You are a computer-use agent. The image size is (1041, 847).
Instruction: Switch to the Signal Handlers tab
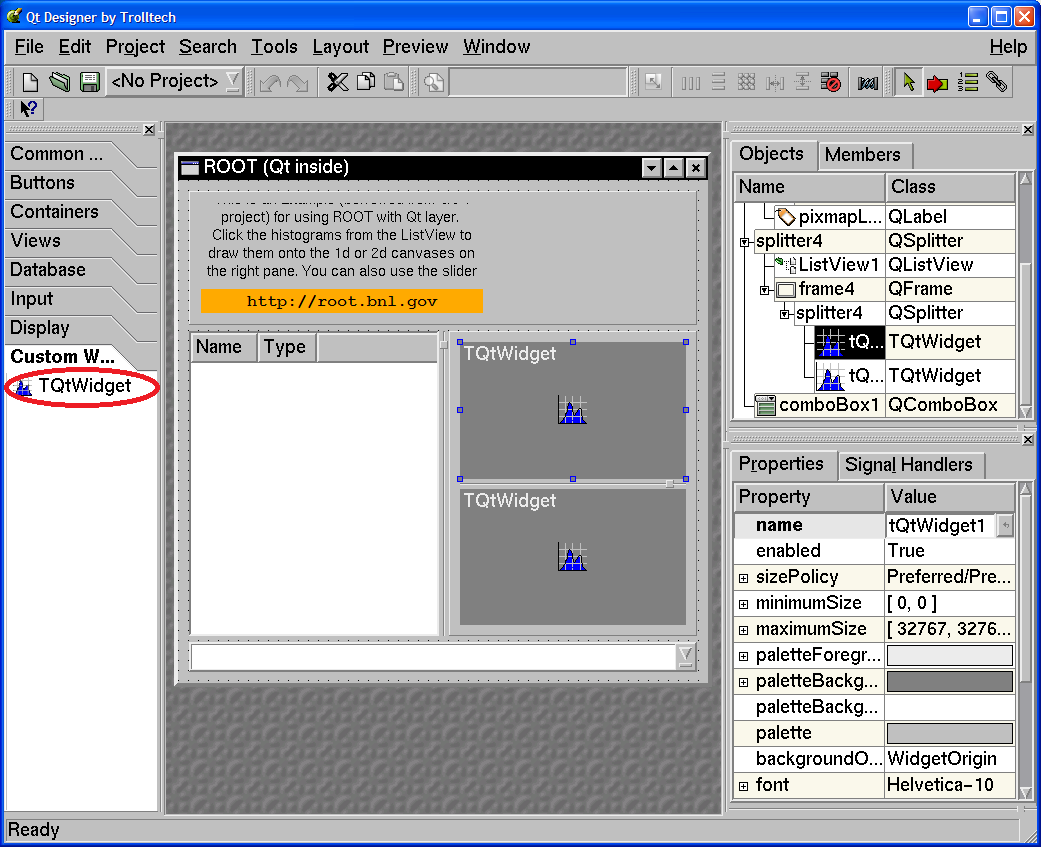pos(908,465)
